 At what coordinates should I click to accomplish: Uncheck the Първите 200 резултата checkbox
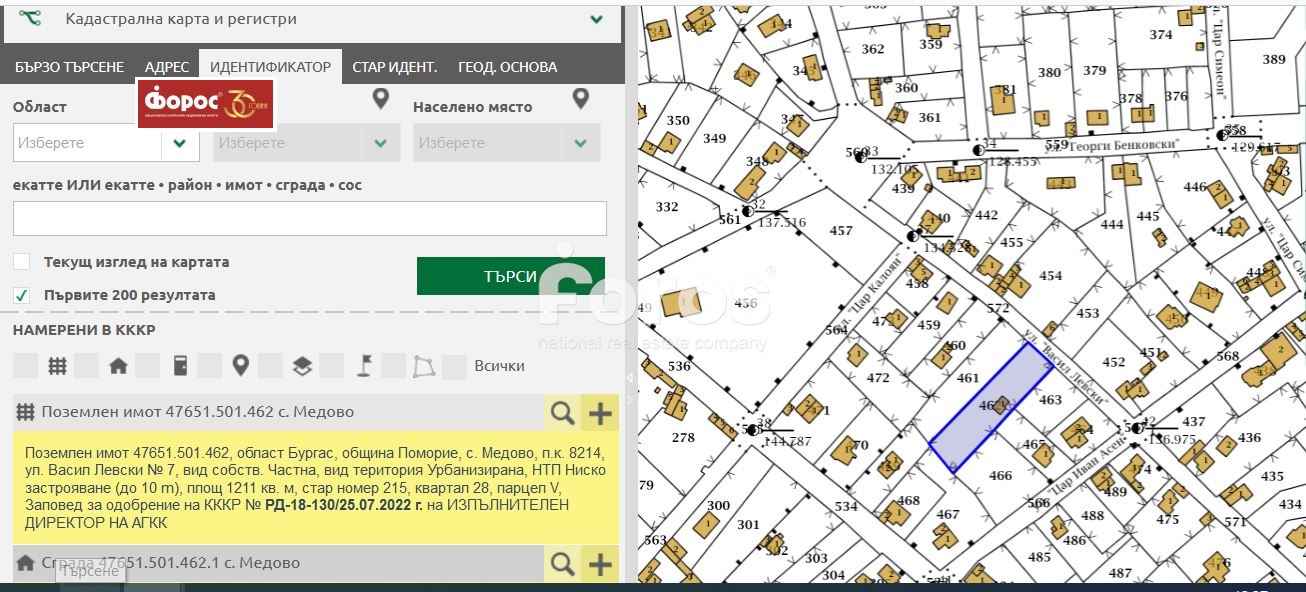pos(21,295)
